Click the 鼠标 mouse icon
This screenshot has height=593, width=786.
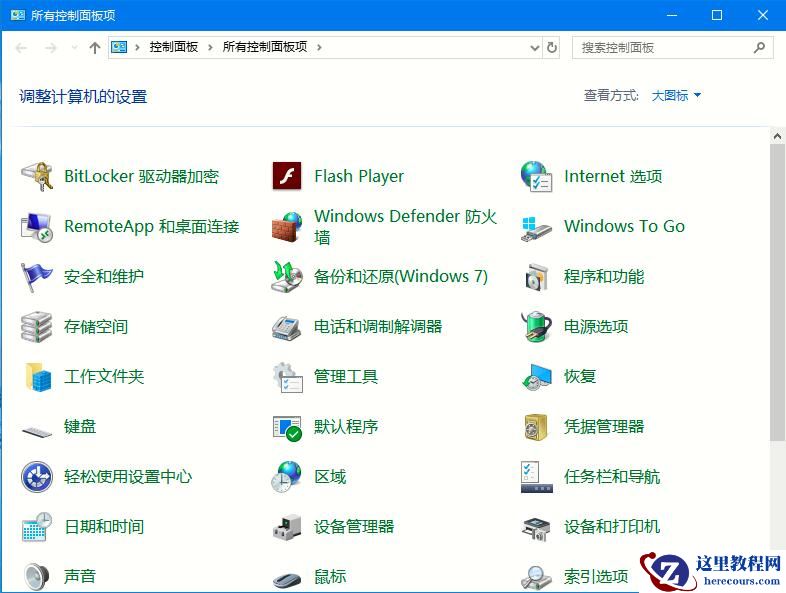point(287,579)
